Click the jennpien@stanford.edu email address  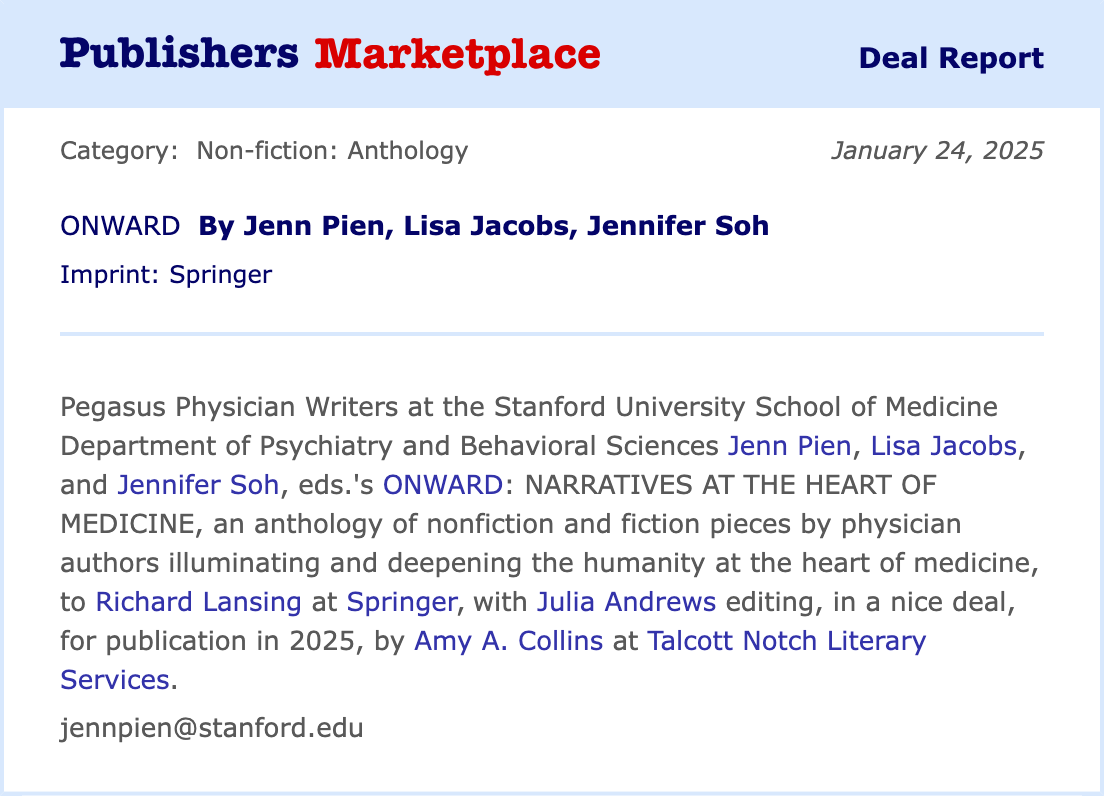pos(211,727)
